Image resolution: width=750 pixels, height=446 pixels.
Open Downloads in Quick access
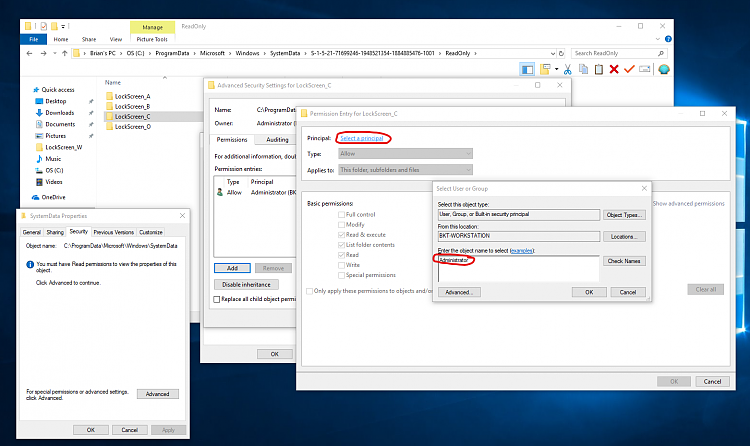point(59,113)
